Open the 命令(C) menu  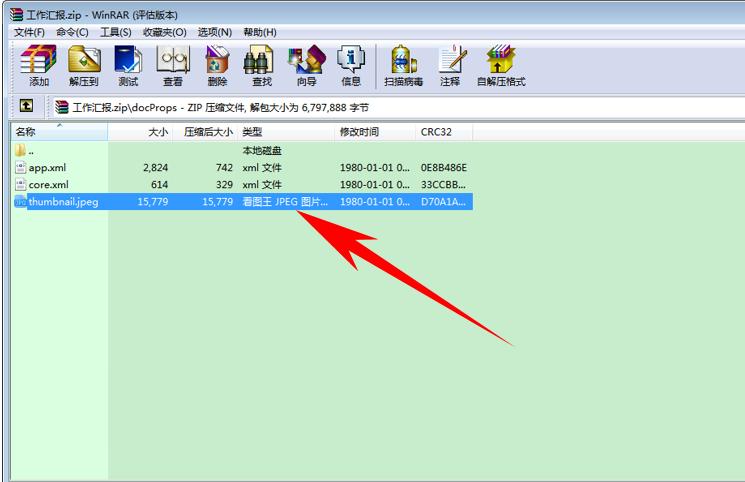click(x=72, y=32)
